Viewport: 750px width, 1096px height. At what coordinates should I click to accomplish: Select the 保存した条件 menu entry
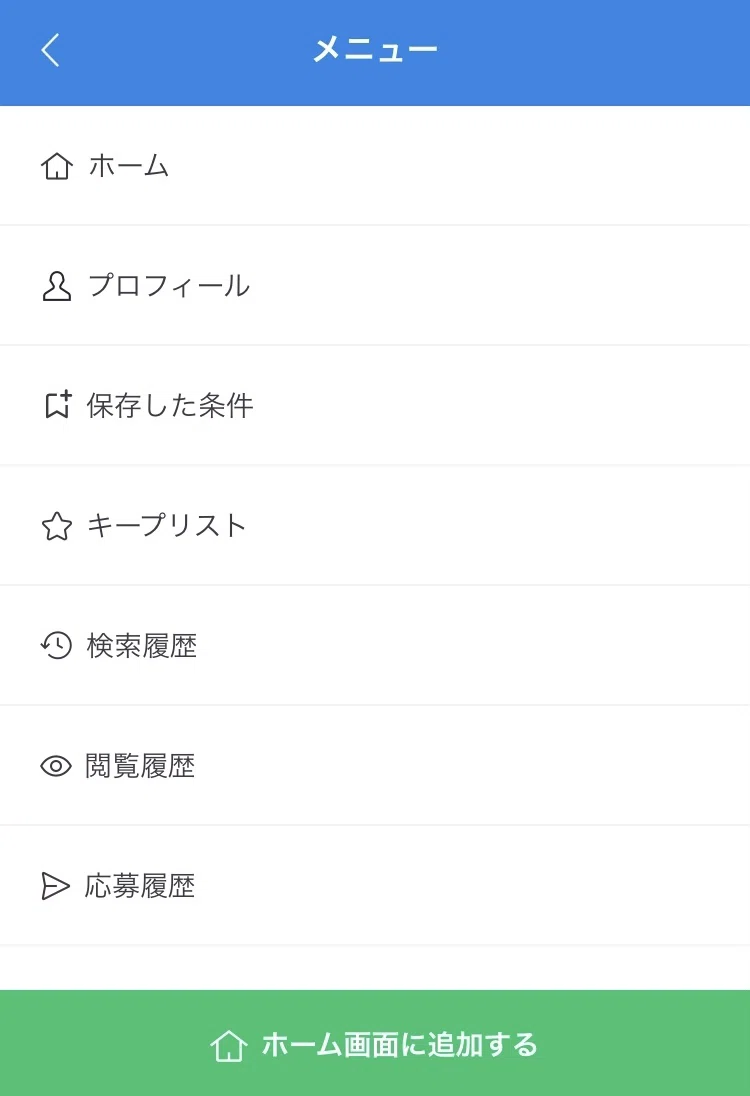[x=375, y=405]
